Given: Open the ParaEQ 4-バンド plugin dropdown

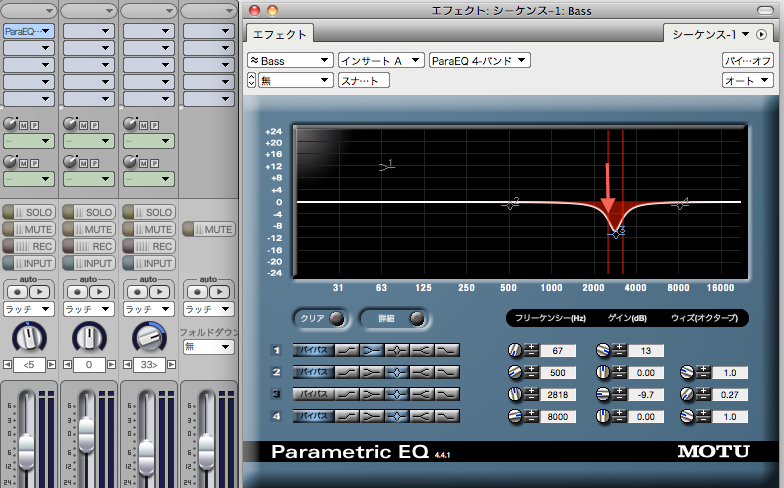Looking at the screenshot, I should (480, 60).
